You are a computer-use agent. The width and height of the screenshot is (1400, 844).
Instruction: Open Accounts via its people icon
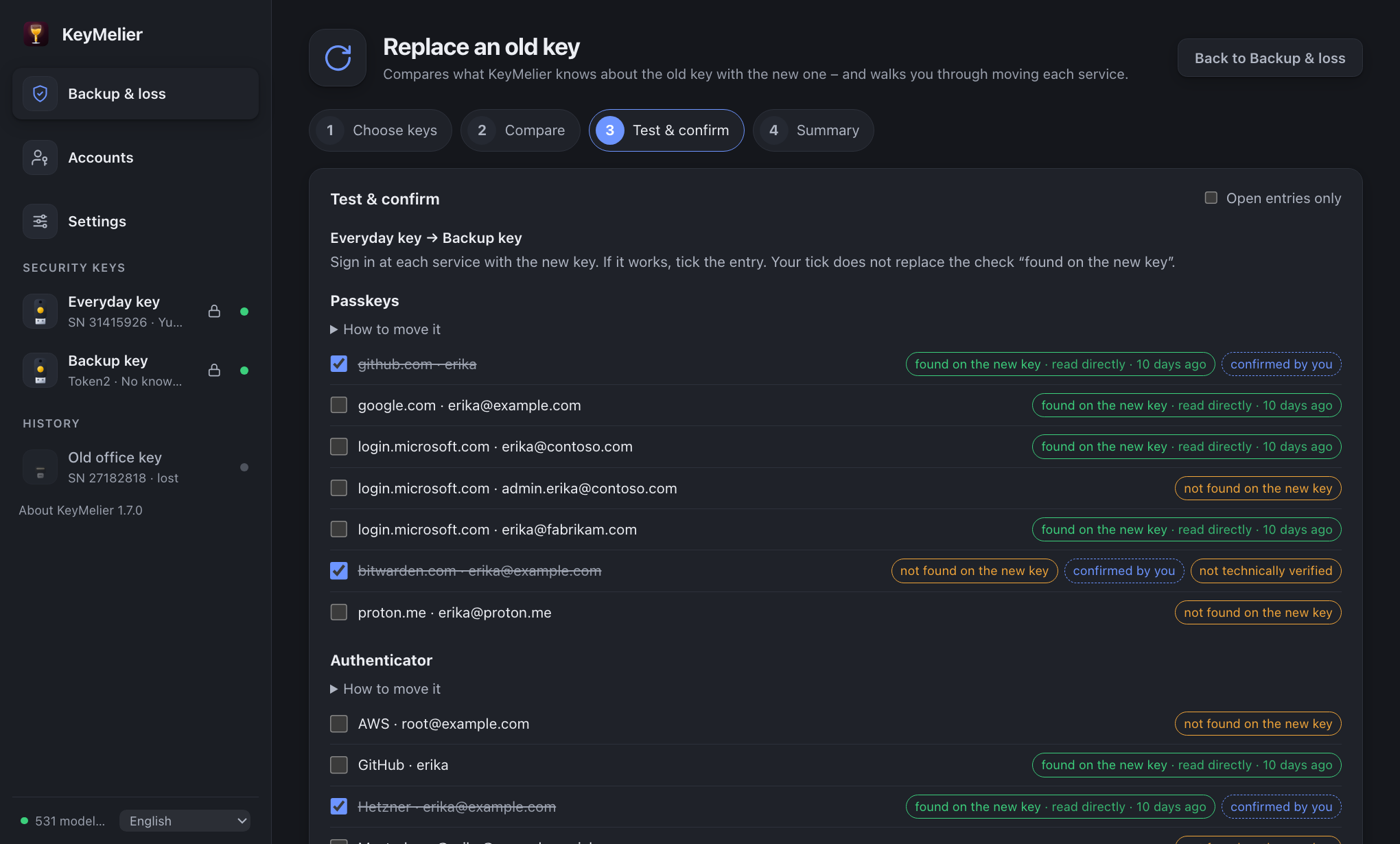pos(40,158)
